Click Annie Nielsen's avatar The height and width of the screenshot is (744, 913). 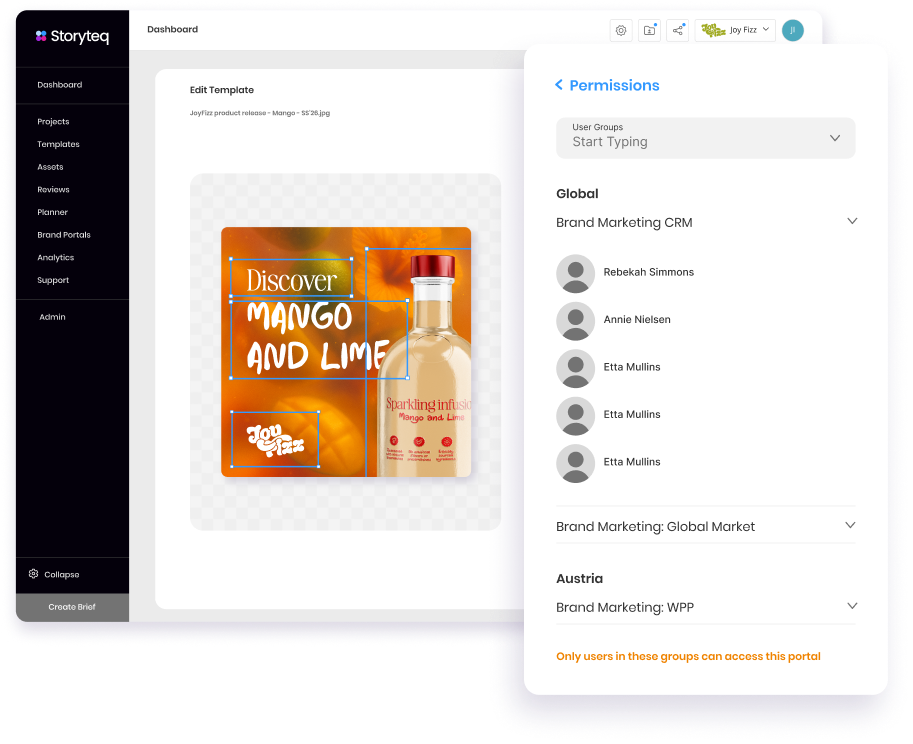pyautogui.click(x=575, y=320)
